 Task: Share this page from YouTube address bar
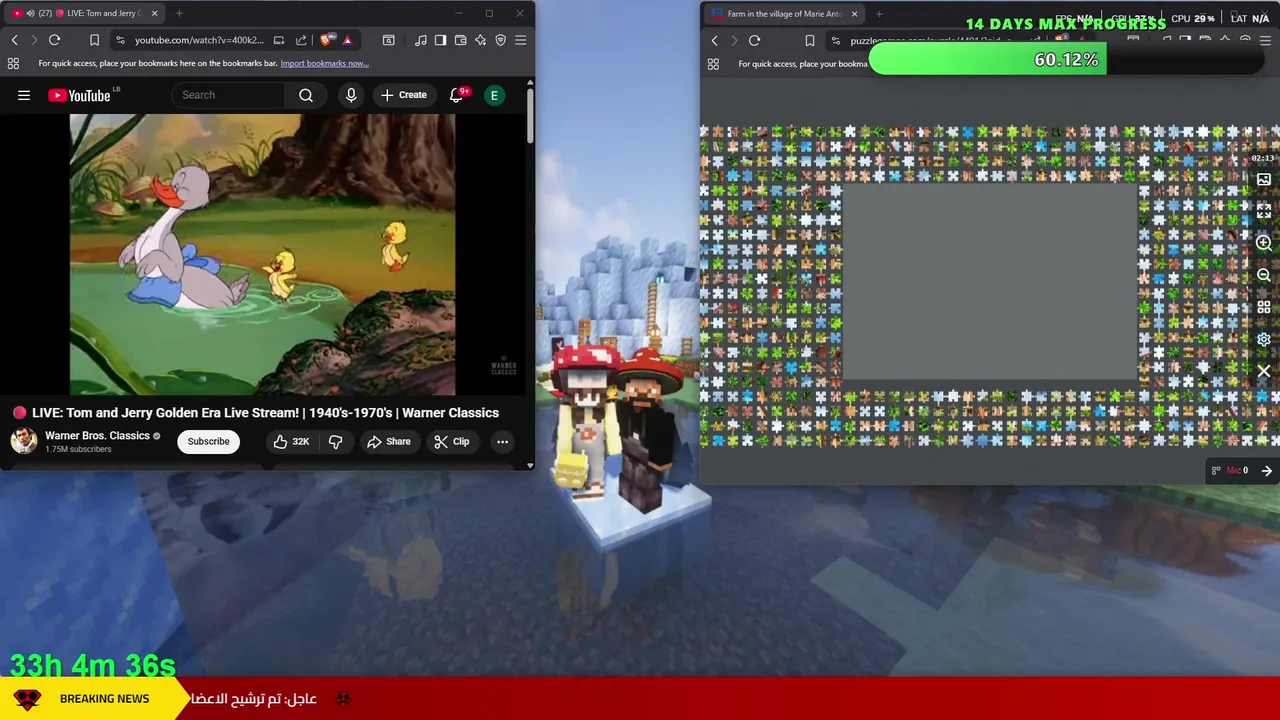click(x=301, y=40)
